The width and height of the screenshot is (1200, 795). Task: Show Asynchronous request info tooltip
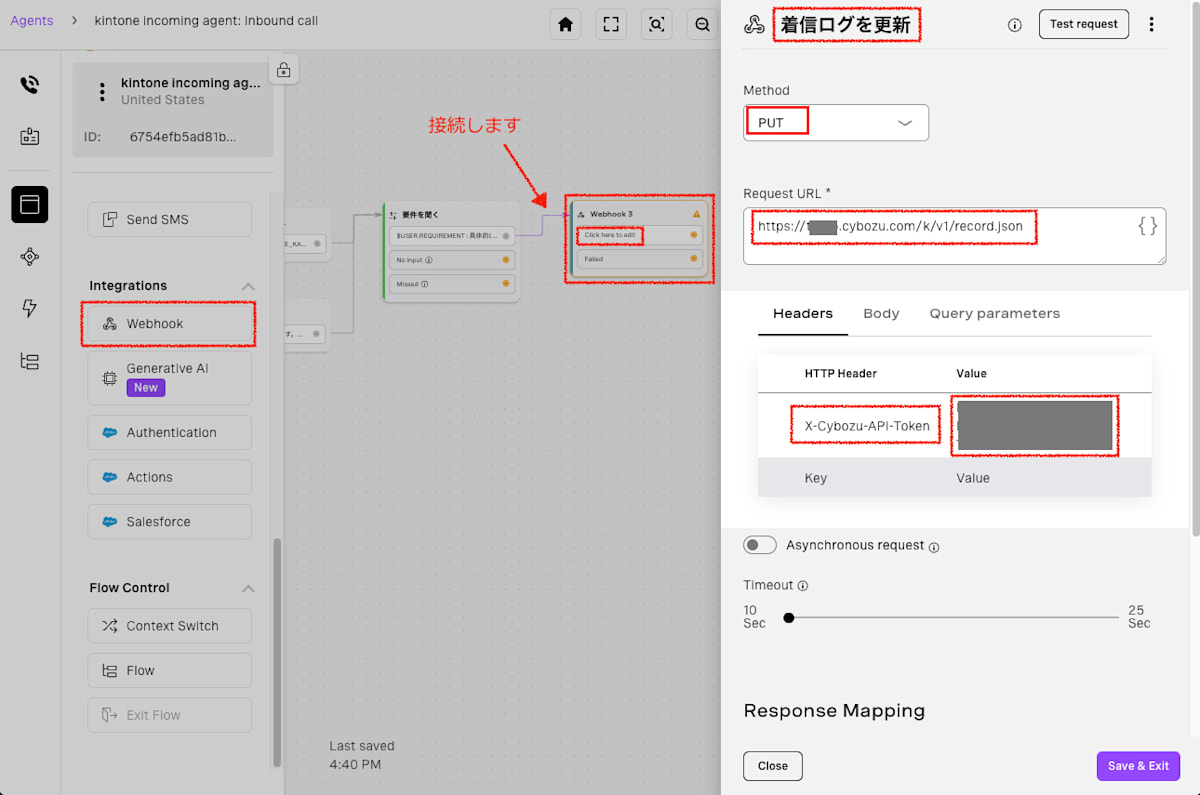(x=934, y=547)
